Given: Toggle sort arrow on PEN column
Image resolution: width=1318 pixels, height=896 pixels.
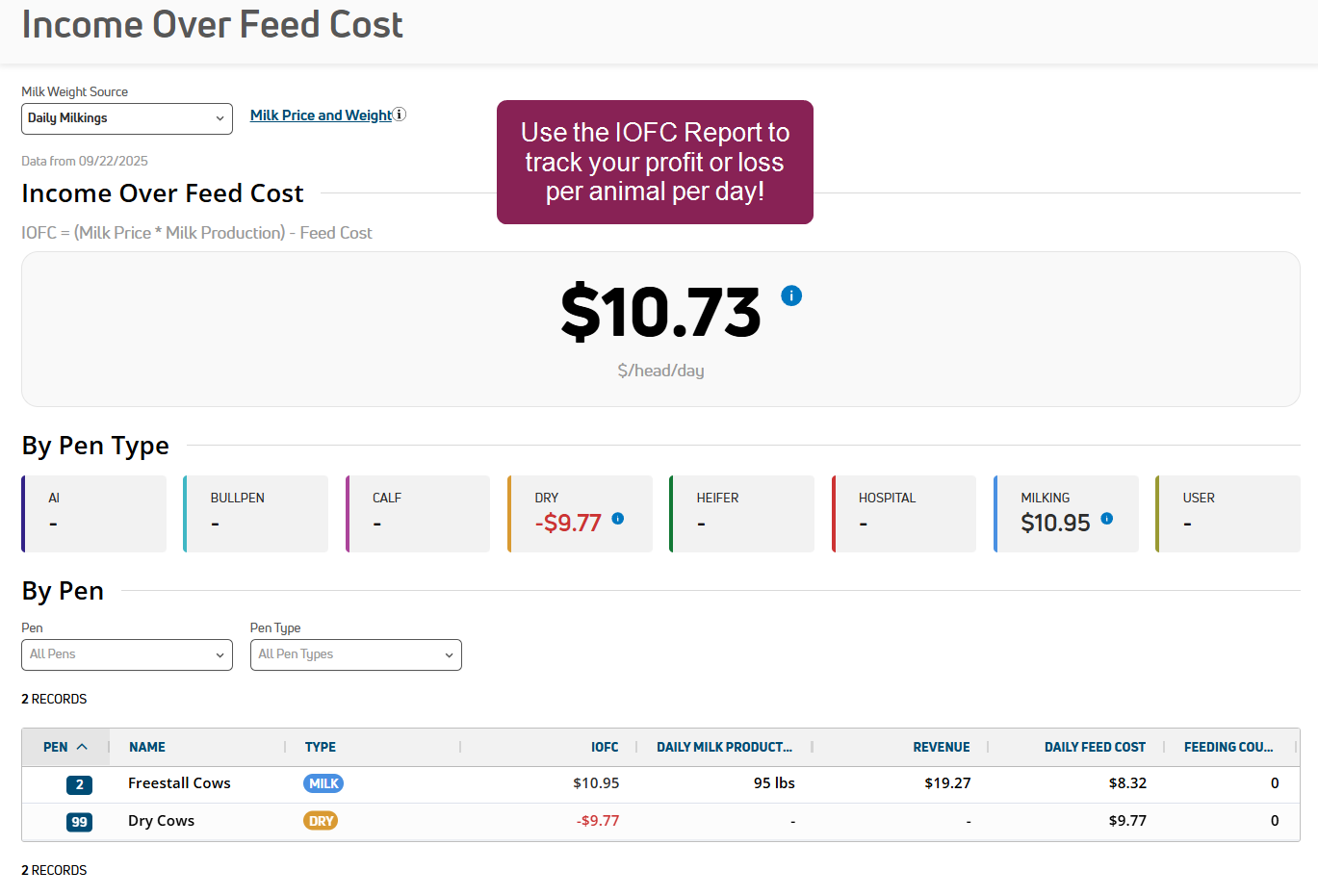Looking at the screenshot, I should point(82,747).
